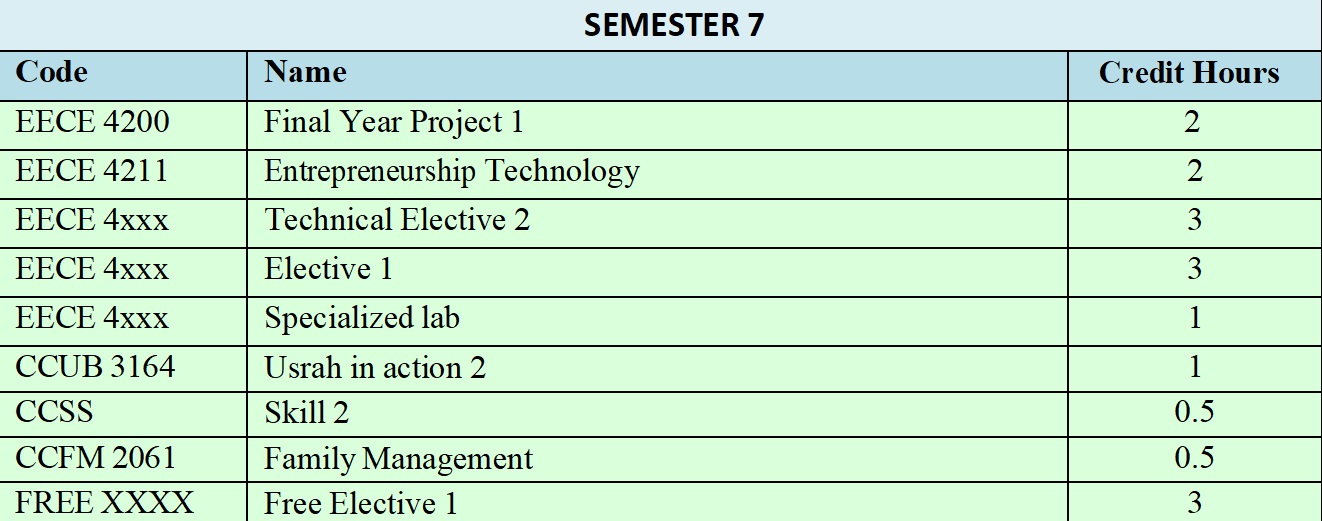1322x521 pixels.
Task: Select the Skill 2 course name
Action: [x=306, y=412]
